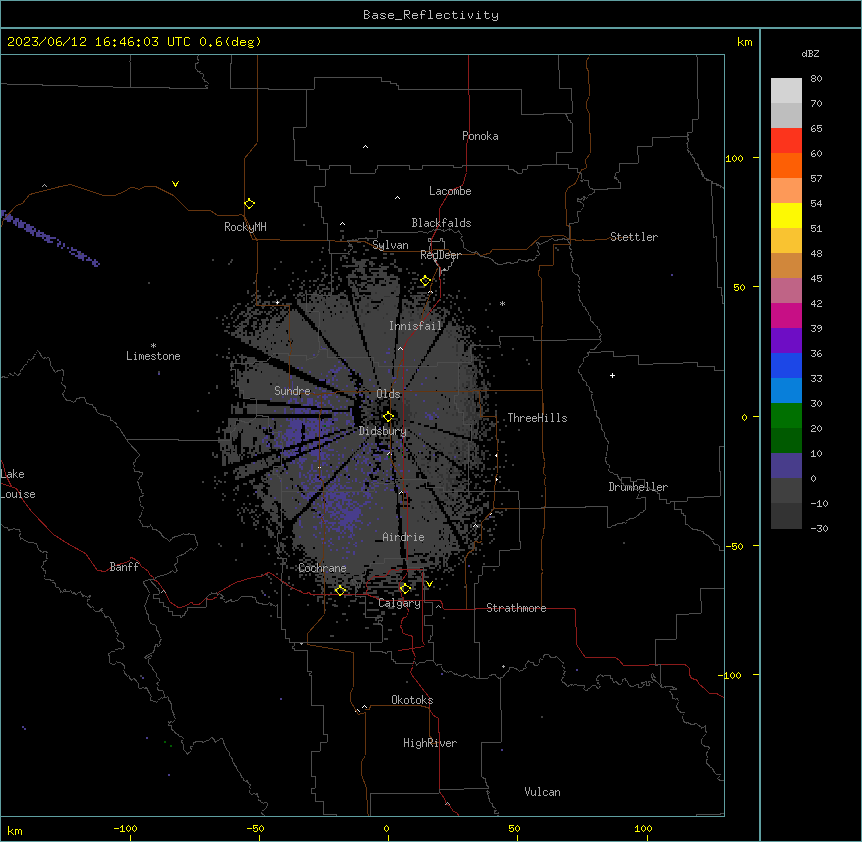
Task: Select the Lacombe city label
Action: point(450,191)
